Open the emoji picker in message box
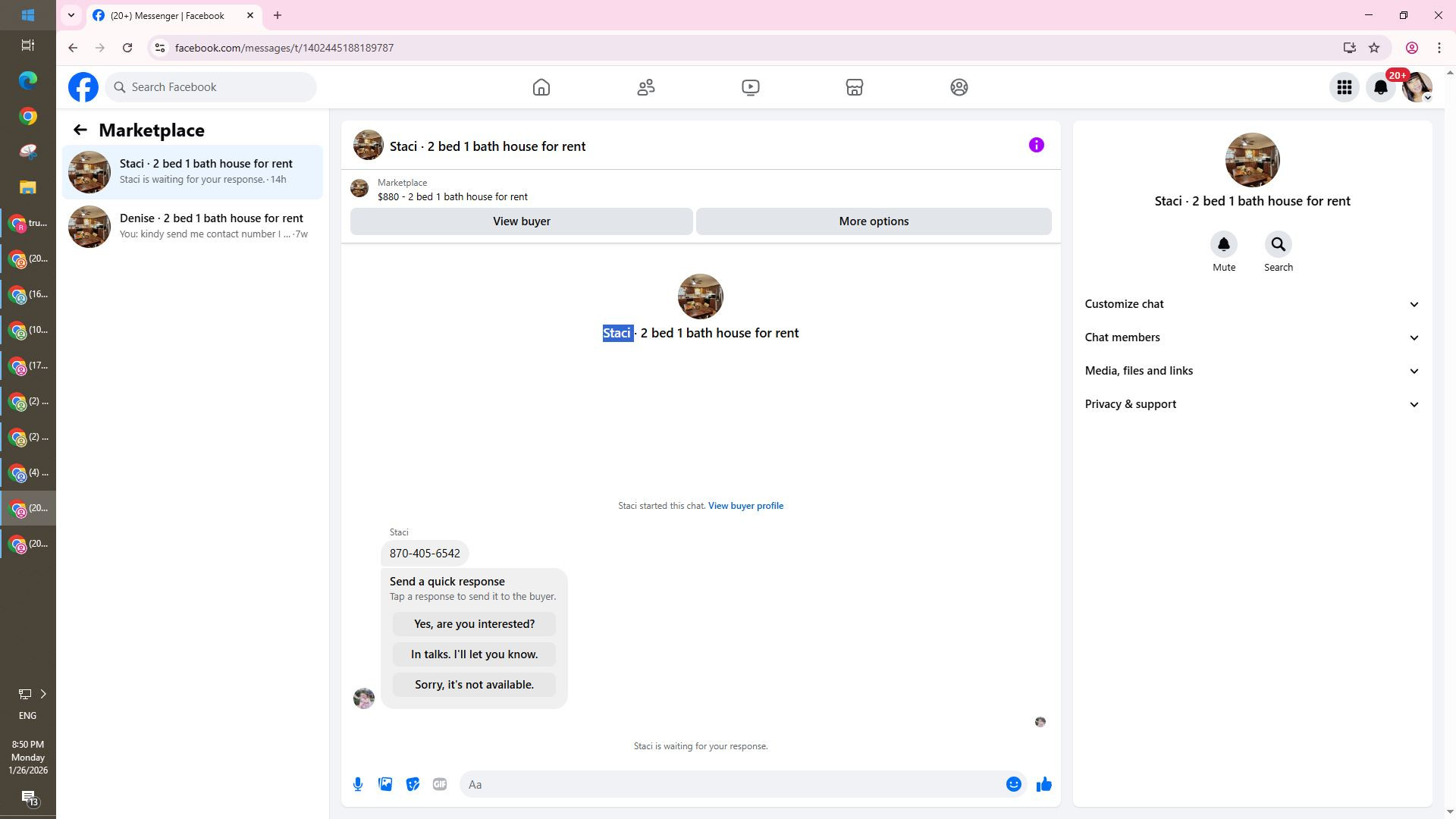1456x819 pixels. pyautogui.click(x=1013, y=785)
